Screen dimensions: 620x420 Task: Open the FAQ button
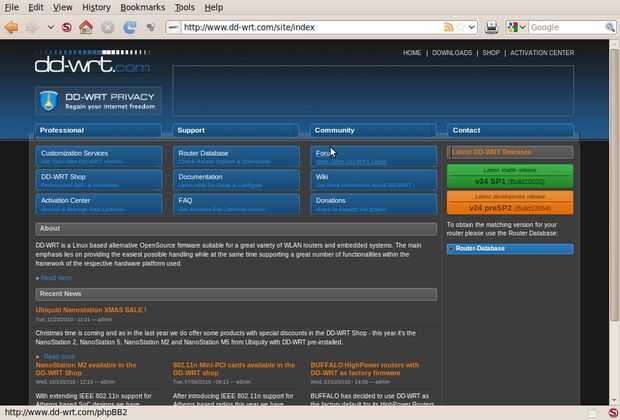tap(236, 204)
